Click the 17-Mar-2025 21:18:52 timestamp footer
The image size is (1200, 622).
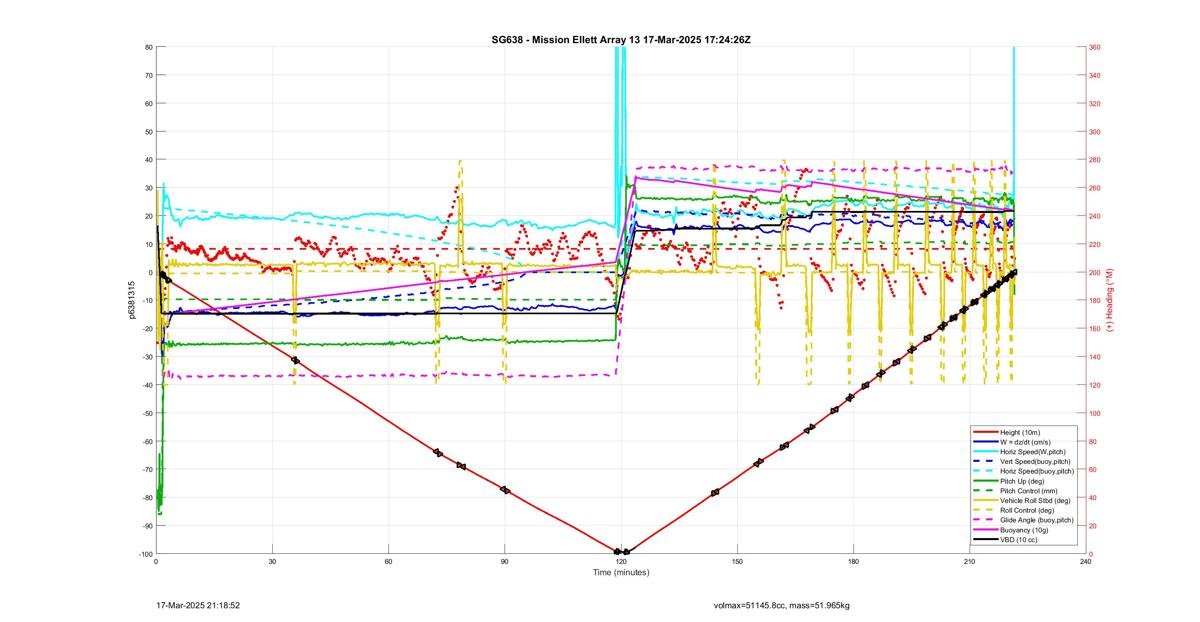tap(198, 605)
